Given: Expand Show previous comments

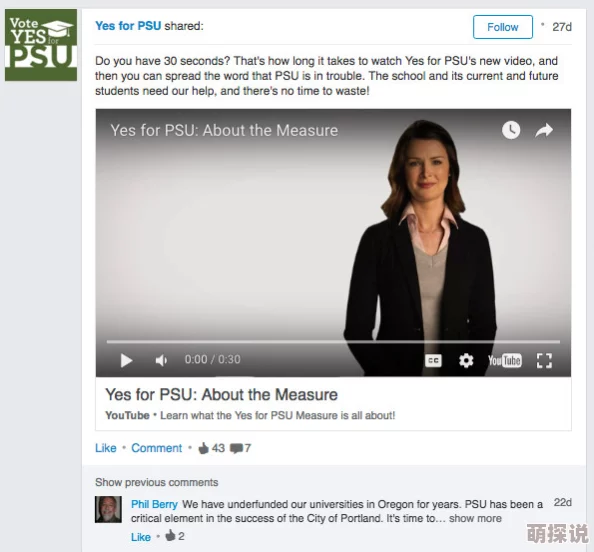Looking at the screenshot, I should 156,482.
